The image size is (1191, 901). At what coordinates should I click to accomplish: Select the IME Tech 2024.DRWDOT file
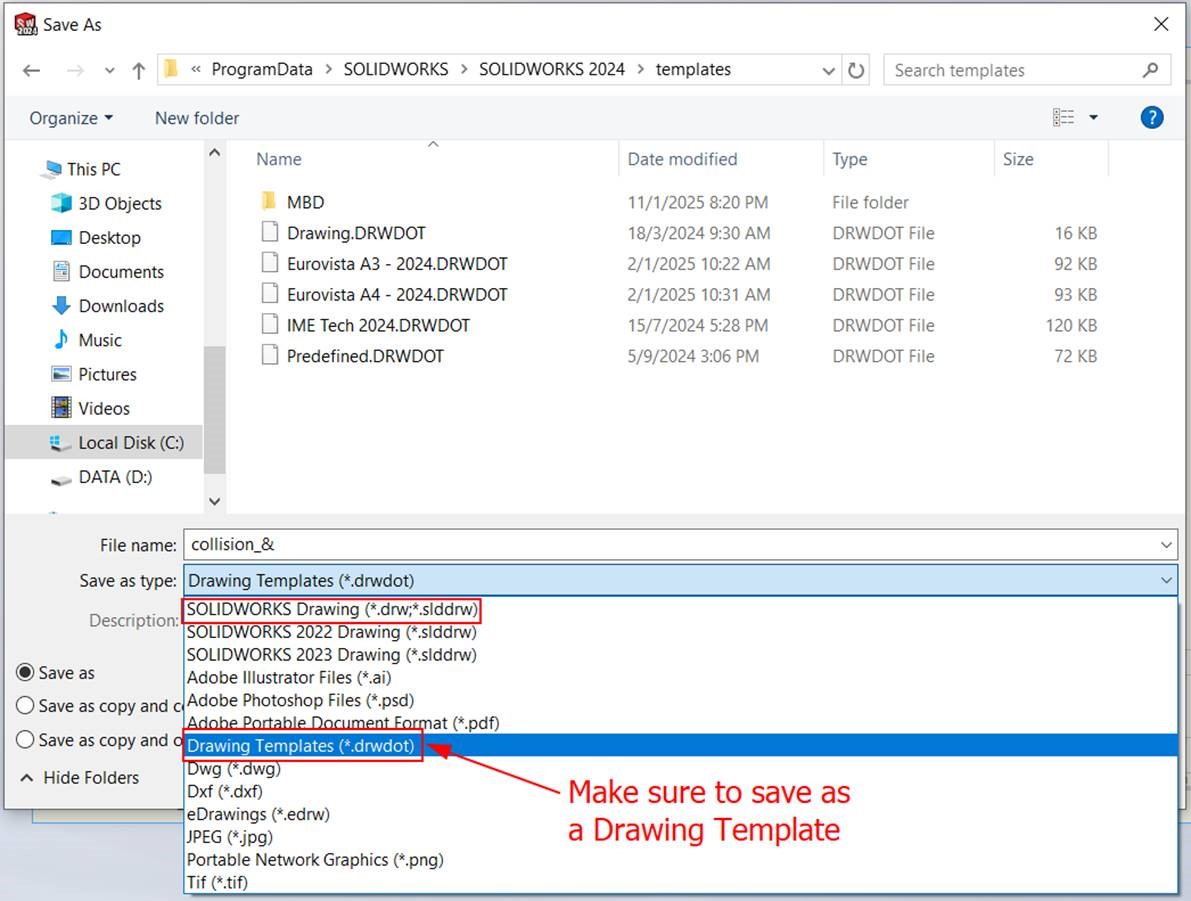pos(377,325)
